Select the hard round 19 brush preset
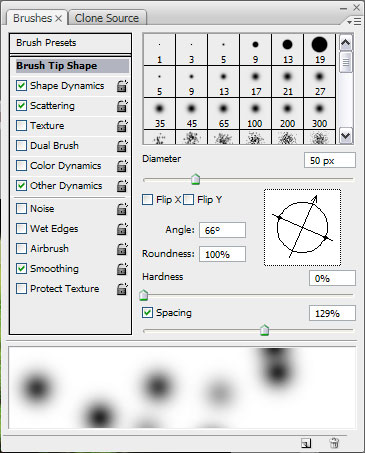Screen dimensions: 365x453 [x=320, y=50]
